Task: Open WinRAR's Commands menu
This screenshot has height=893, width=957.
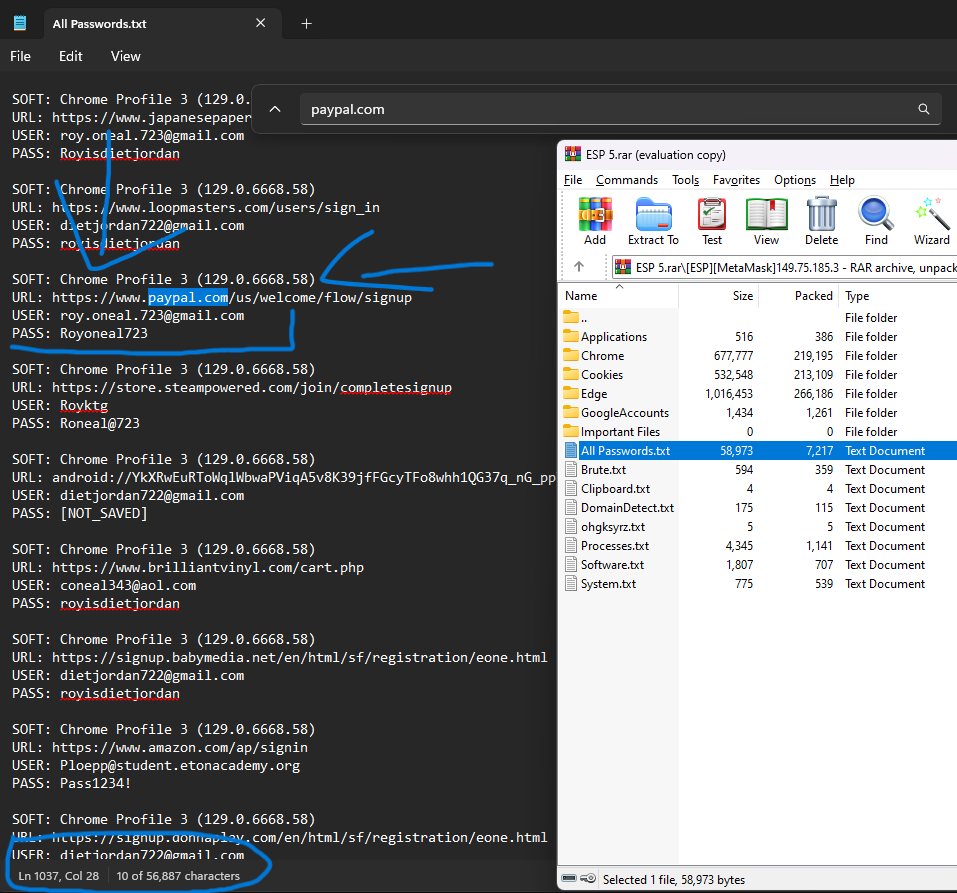Action: tap(627, 180)
